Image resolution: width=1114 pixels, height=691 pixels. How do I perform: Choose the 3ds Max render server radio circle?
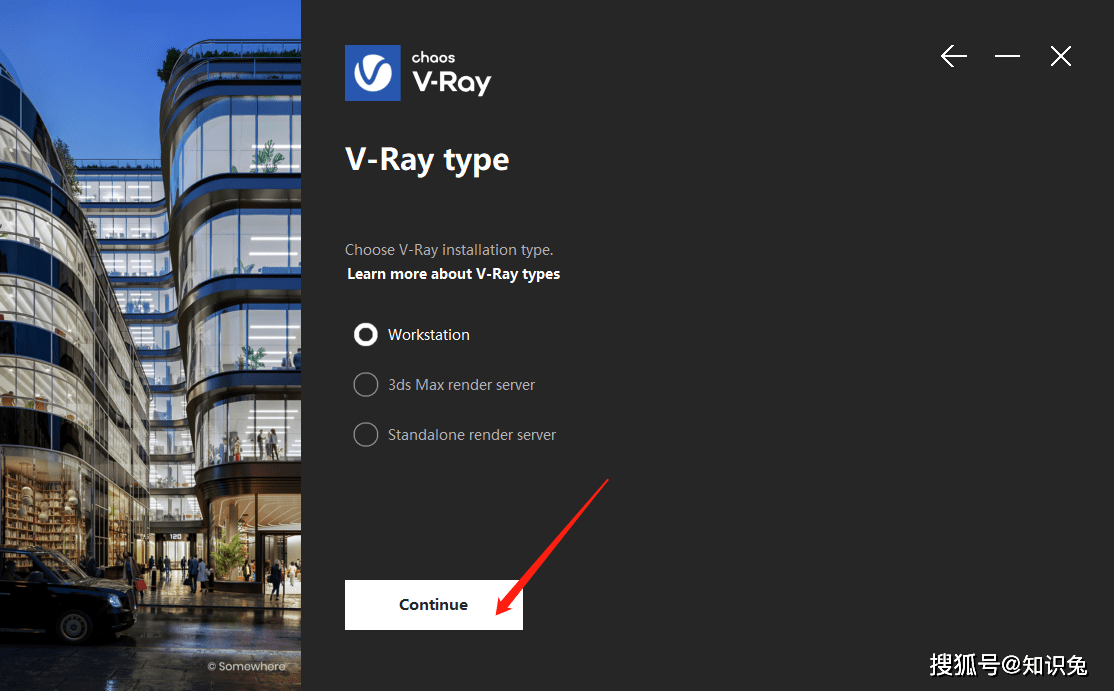(366, 384)
